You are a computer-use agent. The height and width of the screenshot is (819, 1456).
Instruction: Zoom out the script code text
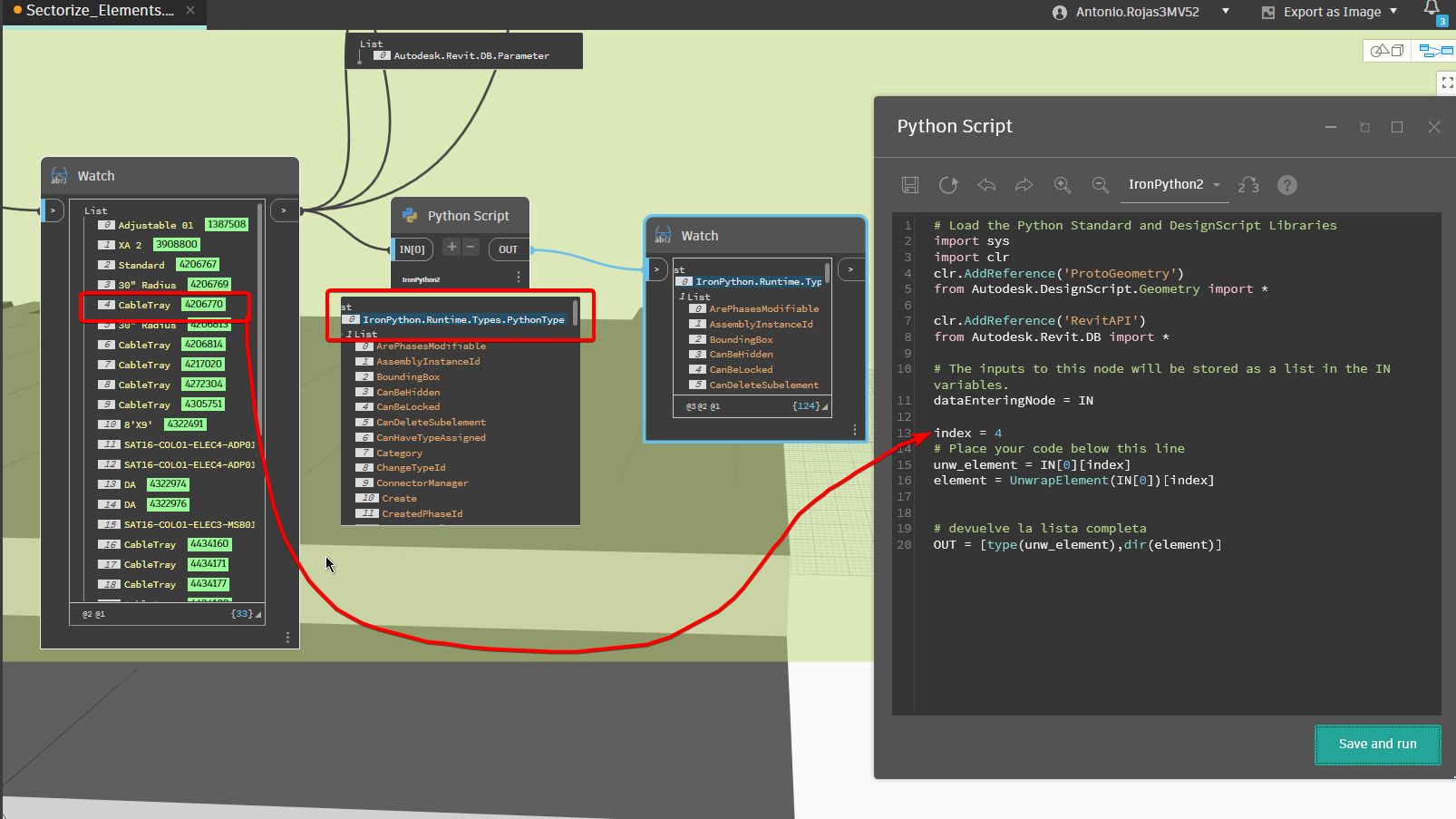[1101, 184]
